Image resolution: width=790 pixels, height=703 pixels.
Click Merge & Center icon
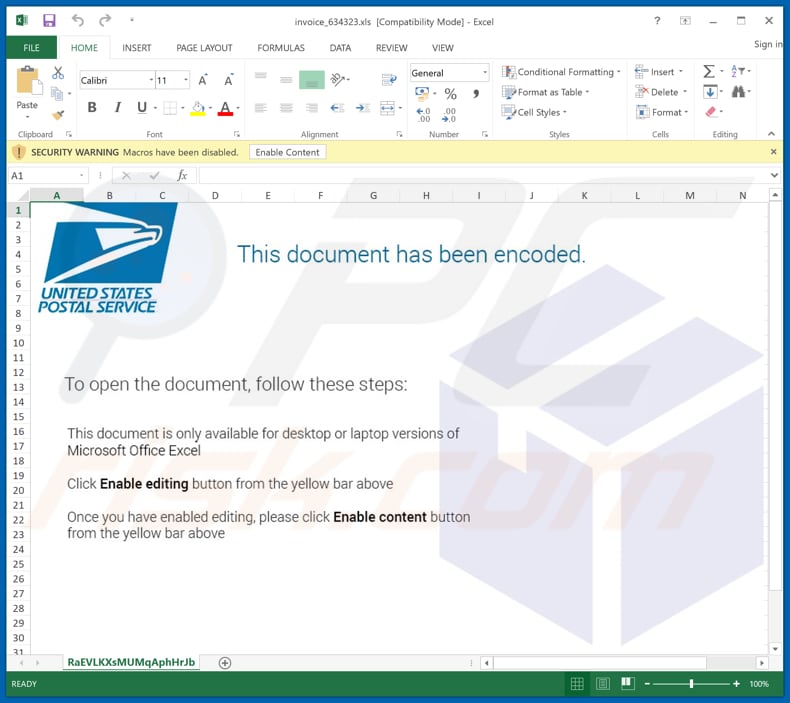tap(387, 108)
